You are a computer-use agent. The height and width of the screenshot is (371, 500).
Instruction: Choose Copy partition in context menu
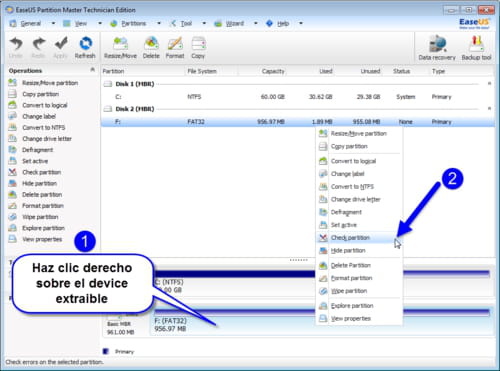pyautogui.click(x=359, y=146)
